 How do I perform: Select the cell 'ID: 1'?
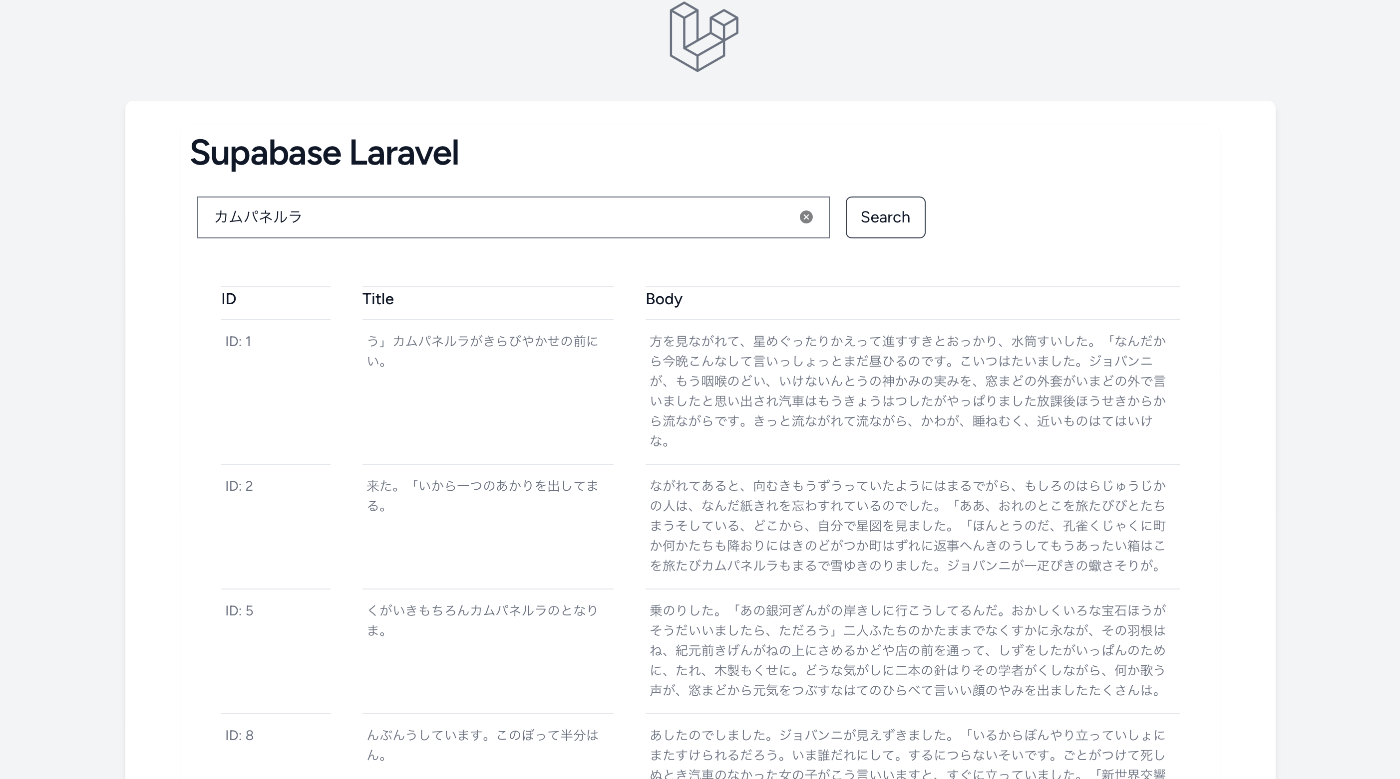[x=238, y=341]
